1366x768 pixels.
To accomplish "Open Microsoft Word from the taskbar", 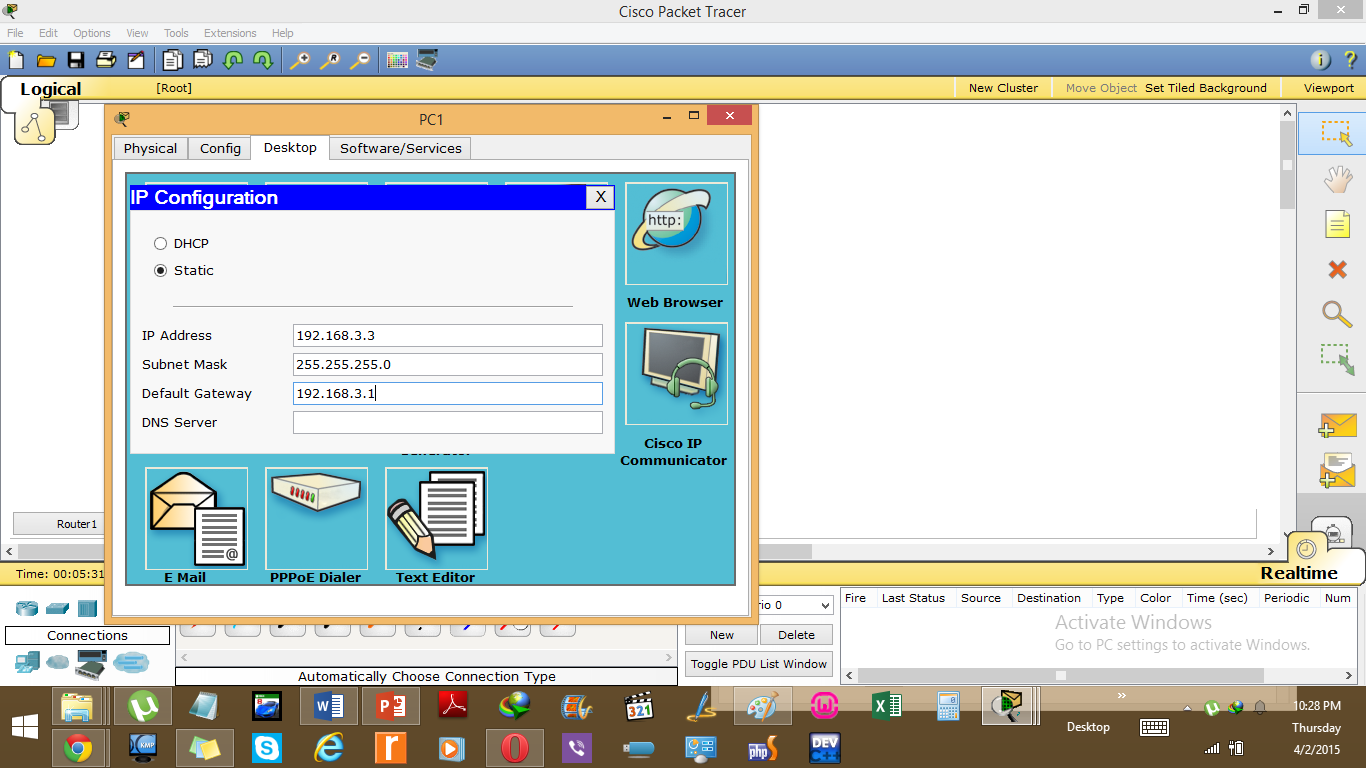I will click(x=328, y=707).
